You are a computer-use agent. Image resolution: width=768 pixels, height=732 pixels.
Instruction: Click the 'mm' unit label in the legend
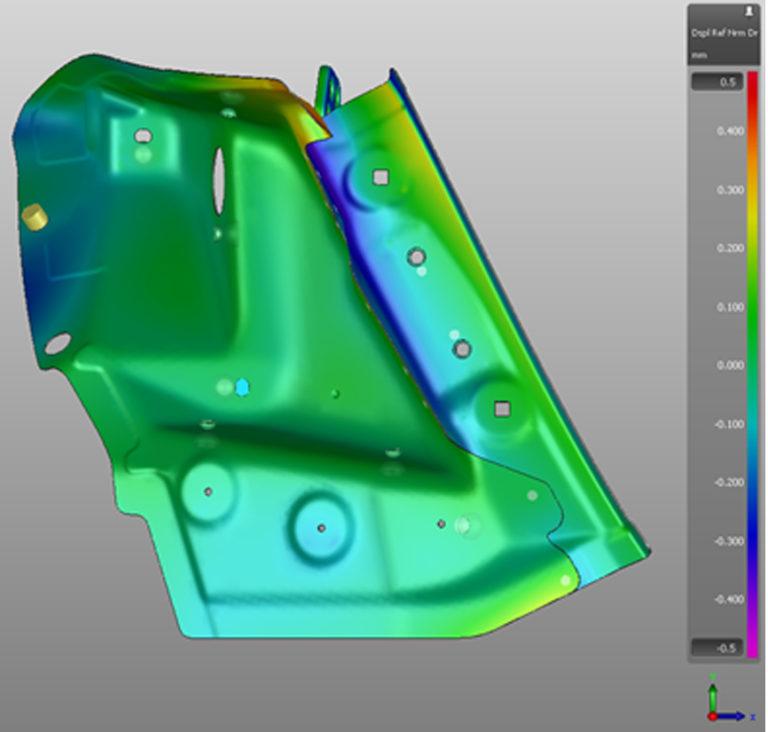tap(699, 55)
